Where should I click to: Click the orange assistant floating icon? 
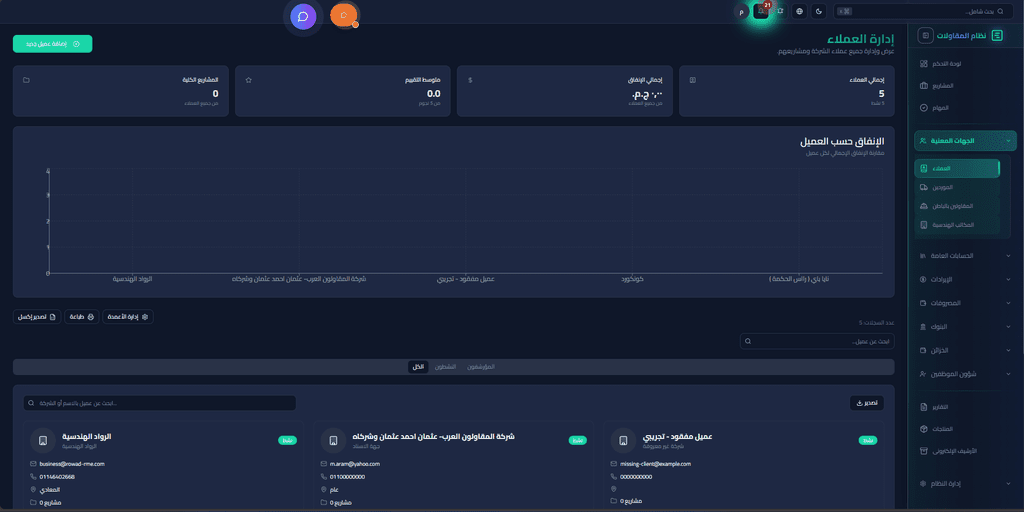344,15
